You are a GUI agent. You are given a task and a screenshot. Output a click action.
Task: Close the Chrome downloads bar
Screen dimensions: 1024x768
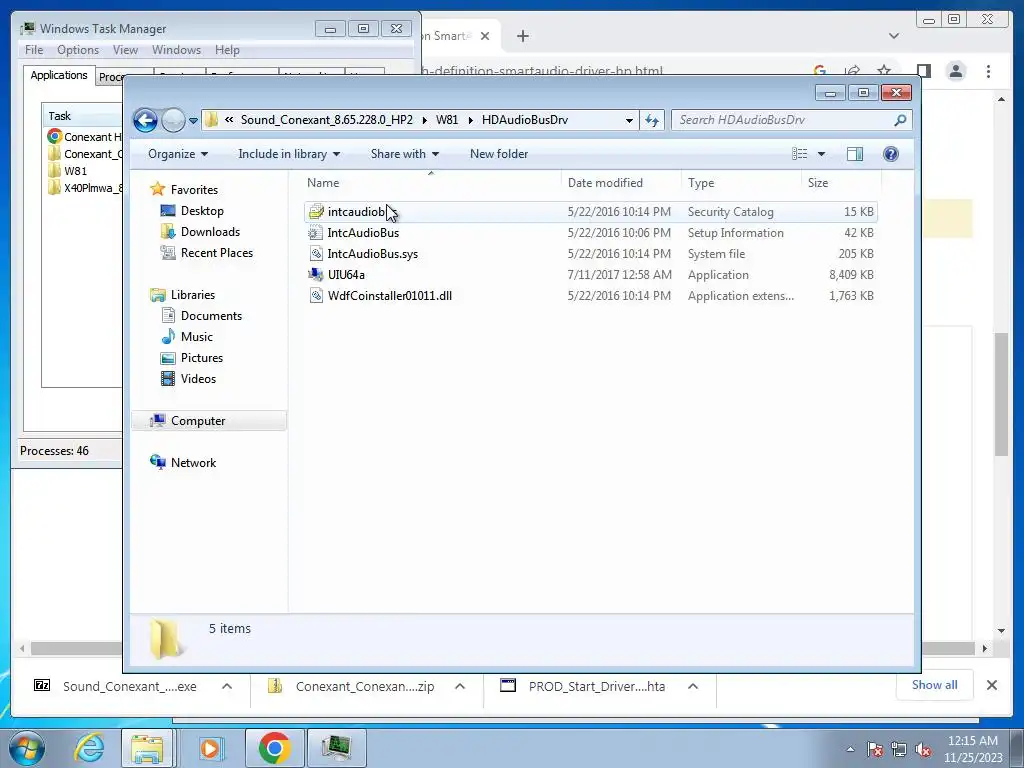click(991, 685)
